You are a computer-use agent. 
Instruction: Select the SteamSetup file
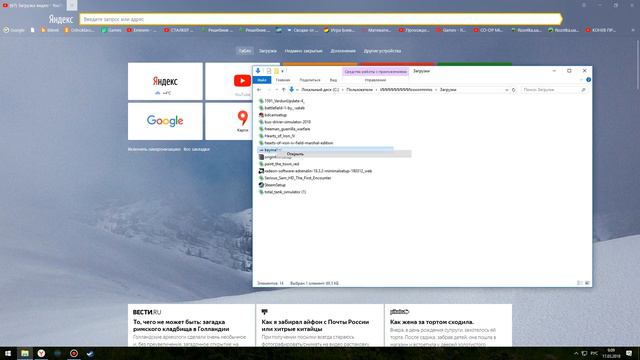pyautogui.click(x=275, y=185)
